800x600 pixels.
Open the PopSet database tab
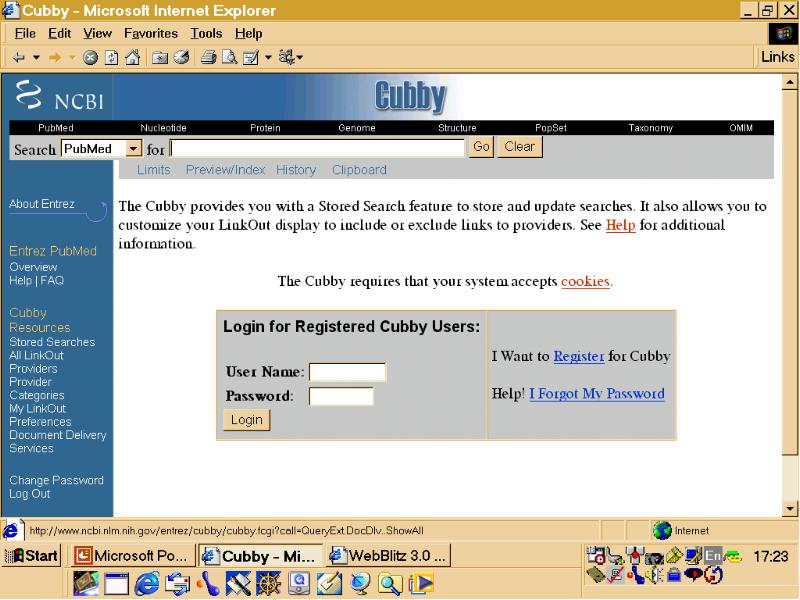click(x=551, y=128)
